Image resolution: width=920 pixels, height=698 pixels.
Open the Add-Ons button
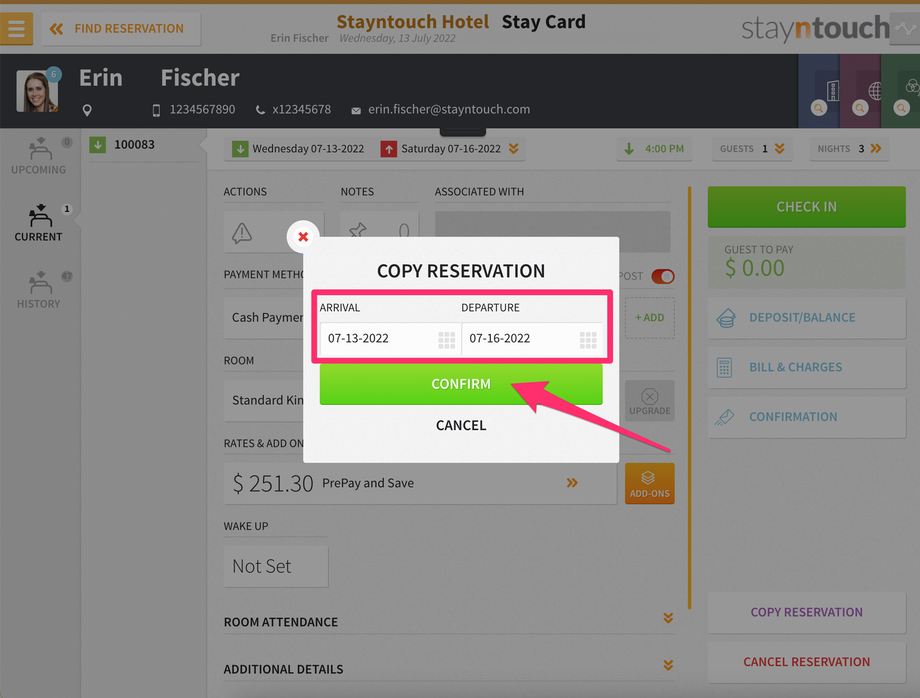click(x=650, y=484)
